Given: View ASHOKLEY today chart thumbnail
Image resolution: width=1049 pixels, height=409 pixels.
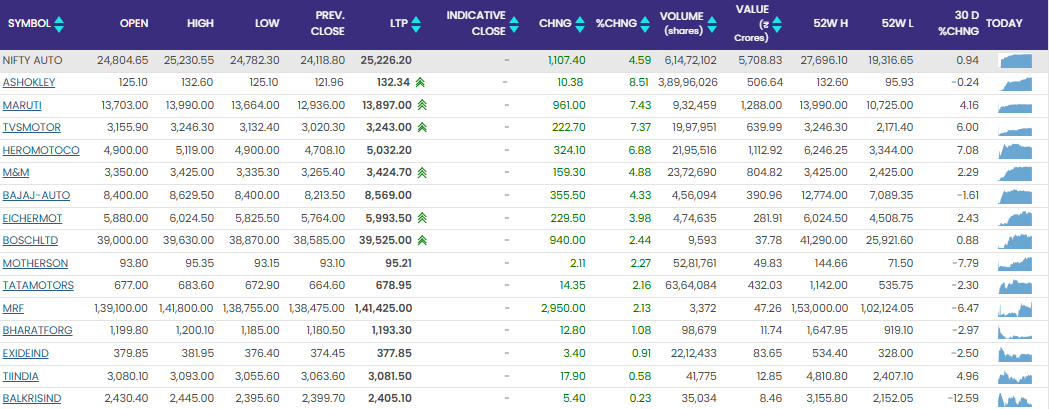Looking at the screenshot, I should point(1016,83).
